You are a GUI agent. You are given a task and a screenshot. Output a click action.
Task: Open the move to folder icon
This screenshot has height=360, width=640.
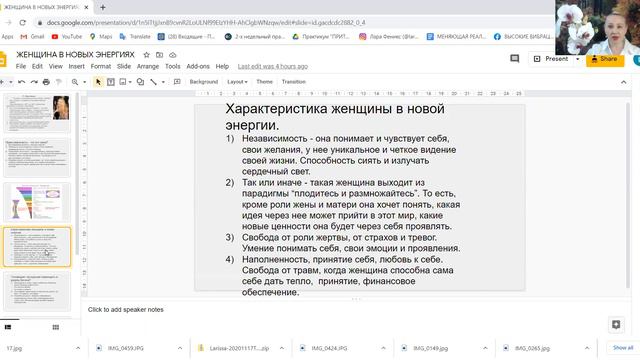(x=160, y=55)
